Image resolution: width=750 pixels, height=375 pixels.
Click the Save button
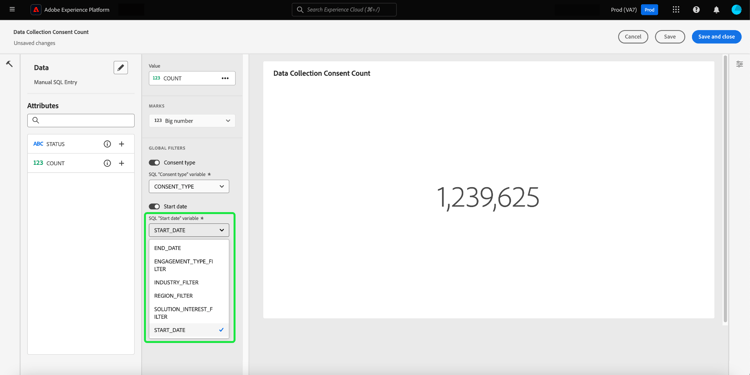[670, 37]
